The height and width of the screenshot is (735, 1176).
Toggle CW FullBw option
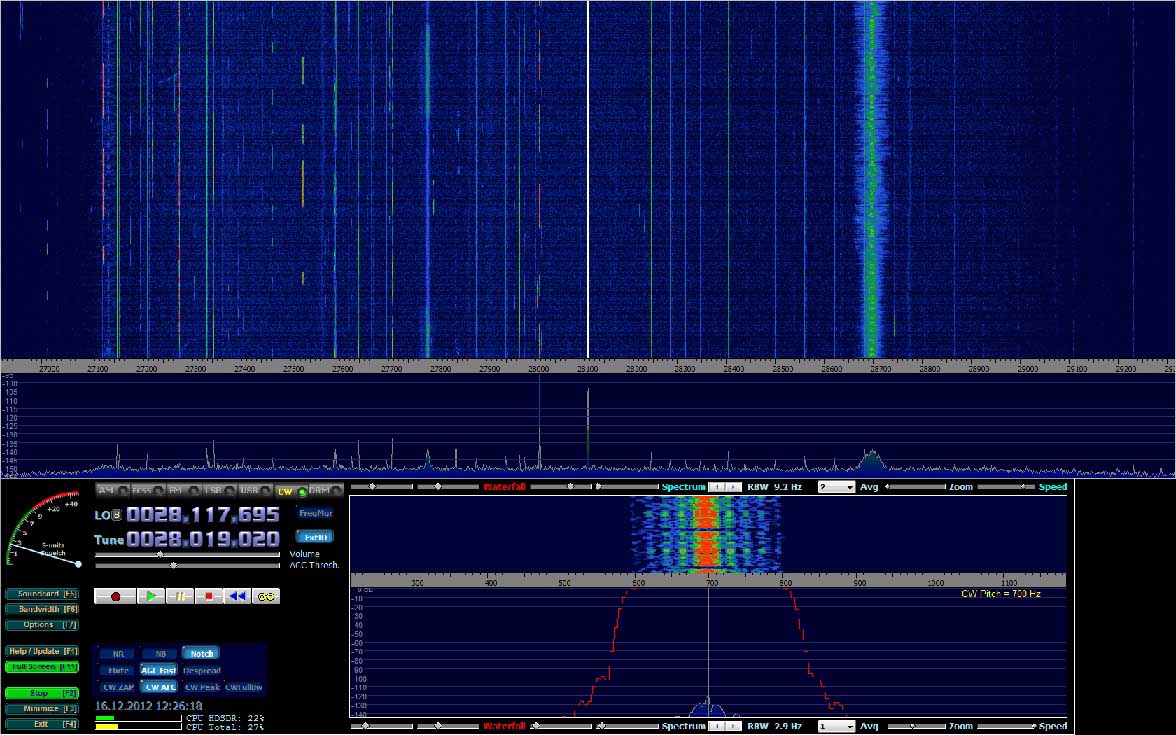[x=244, y=687]
